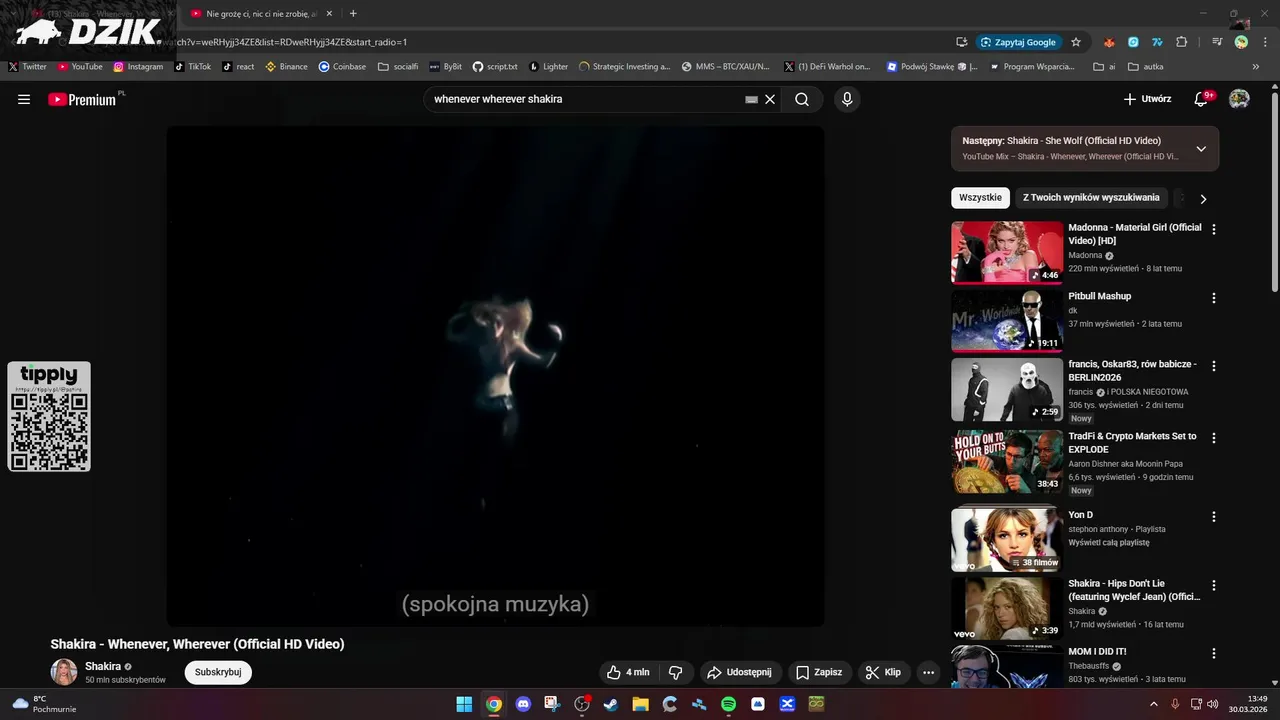Open socialfi bookmarks folder

coord(398,67)
